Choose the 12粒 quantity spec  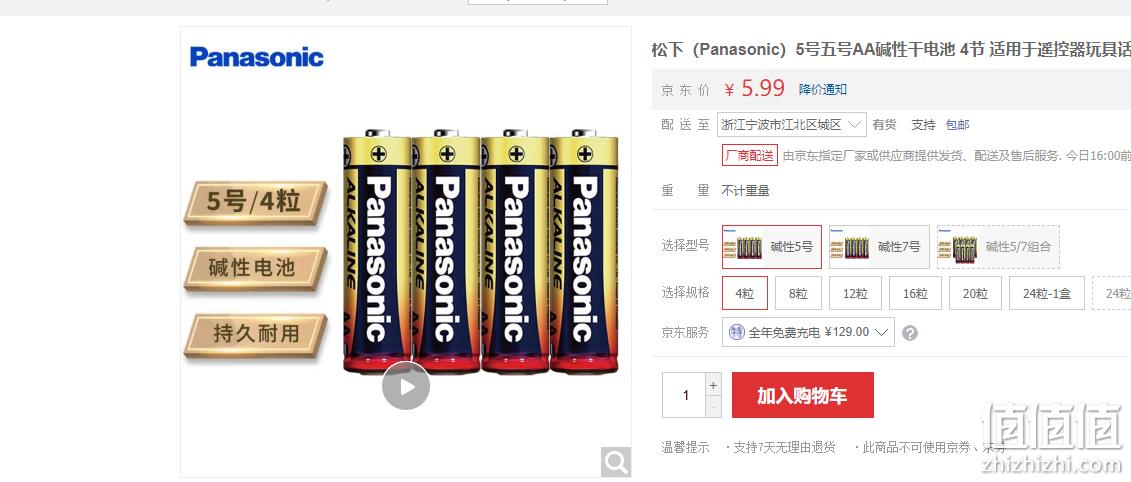[x=855, y=293]
